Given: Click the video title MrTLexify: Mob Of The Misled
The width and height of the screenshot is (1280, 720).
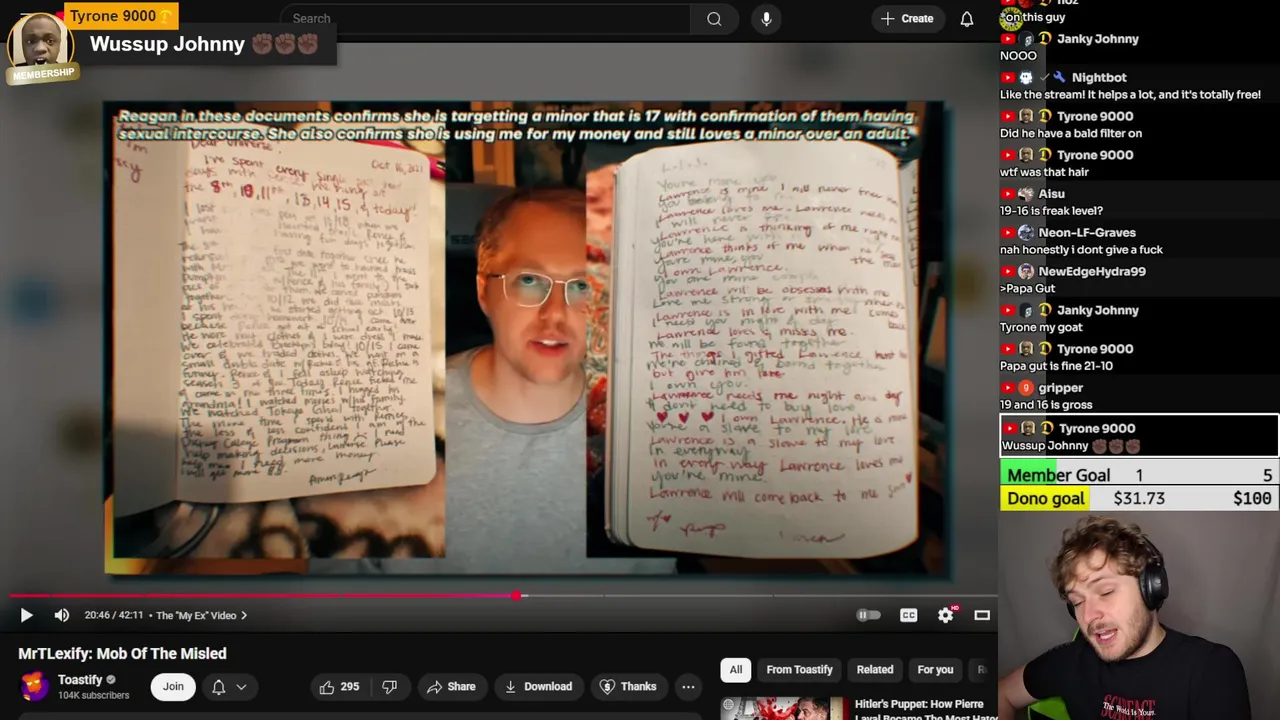Looking at the screenshot, I should [x=122, y=653].
